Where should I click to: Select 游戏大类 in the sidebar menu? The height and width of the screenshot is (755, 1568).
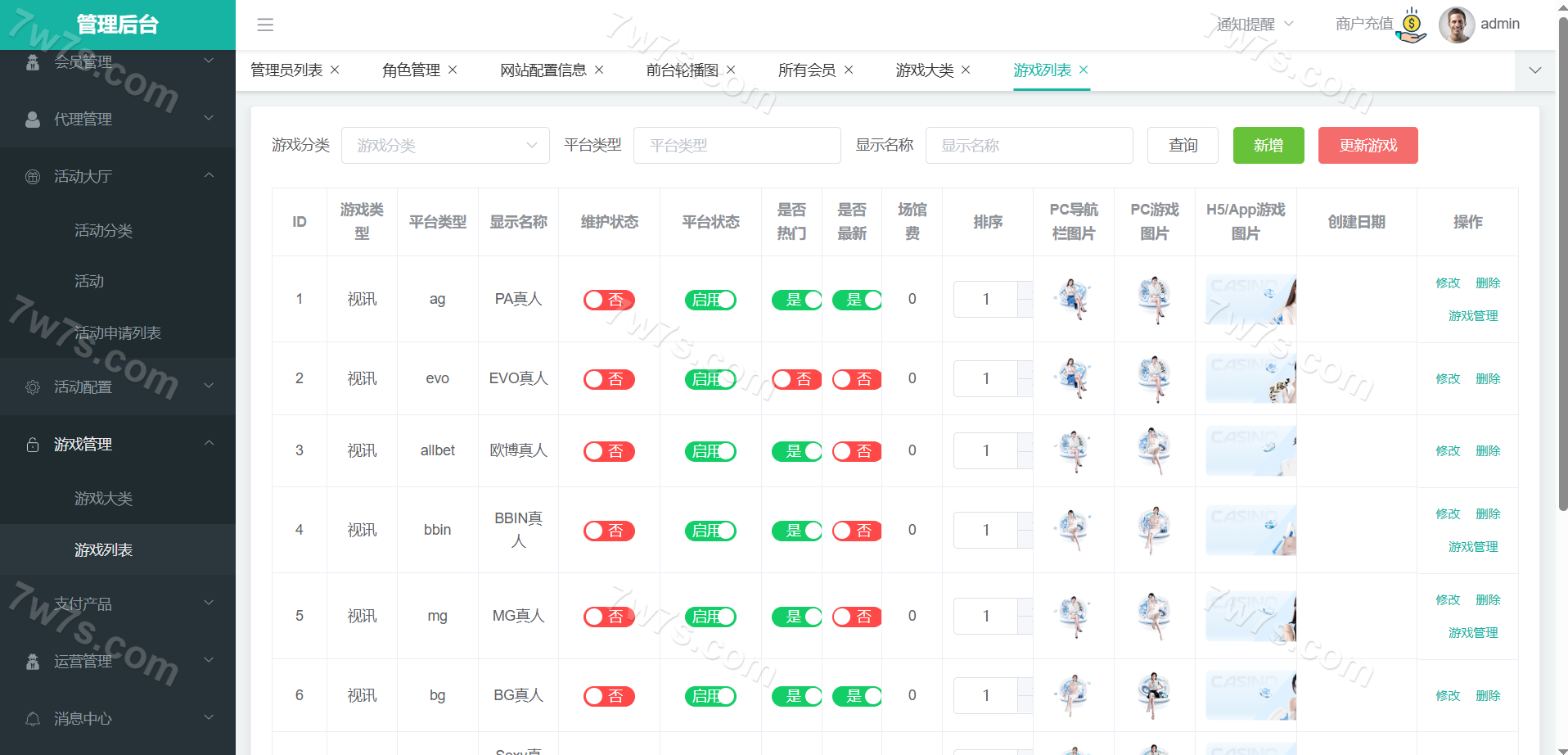point(103,499)
